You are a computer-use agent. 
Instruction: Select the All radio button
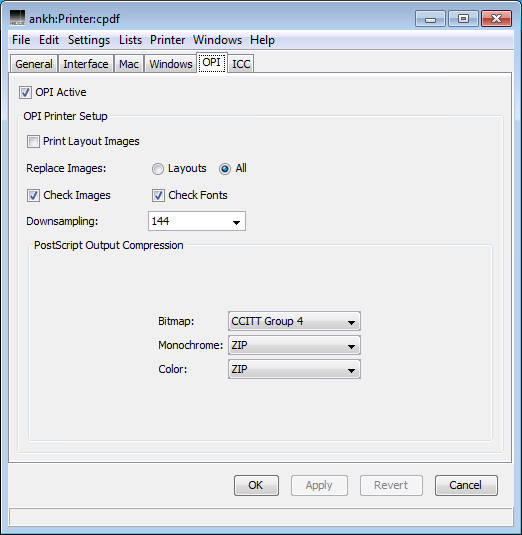click(x=225, y=169)
